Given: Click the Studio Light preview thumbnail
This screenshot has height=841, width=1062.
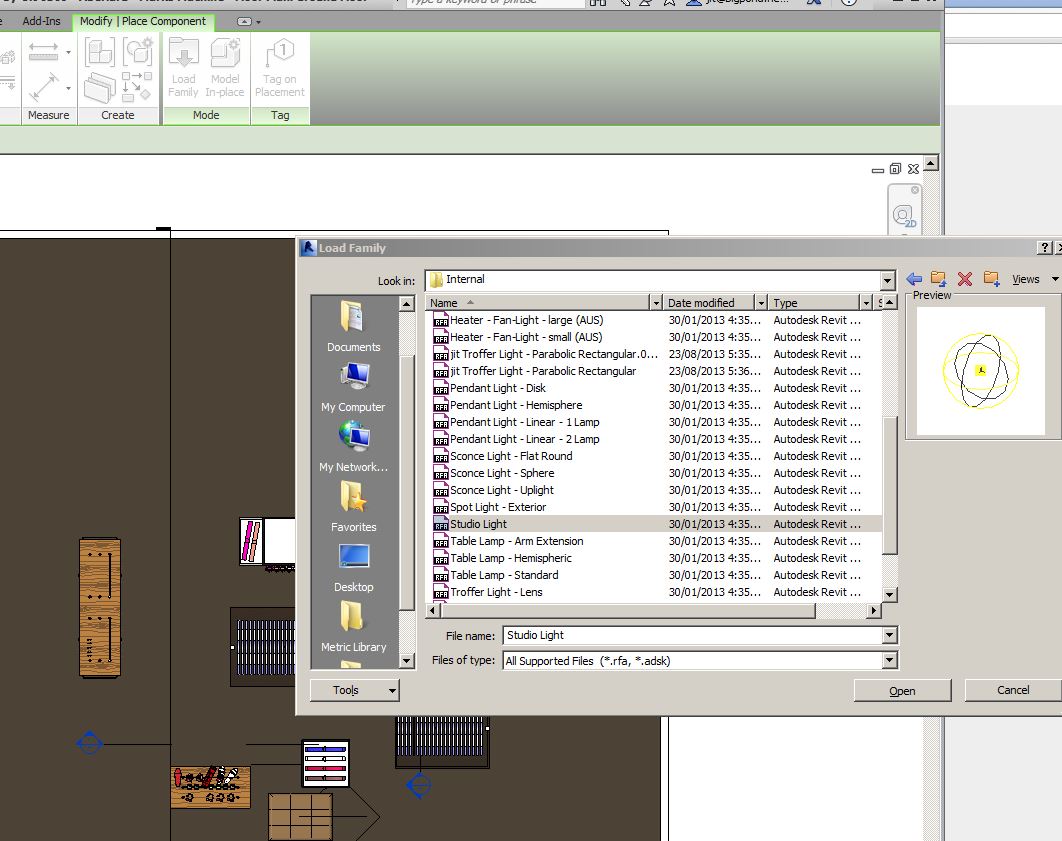Looking at the screenshot, I should 981,370.
